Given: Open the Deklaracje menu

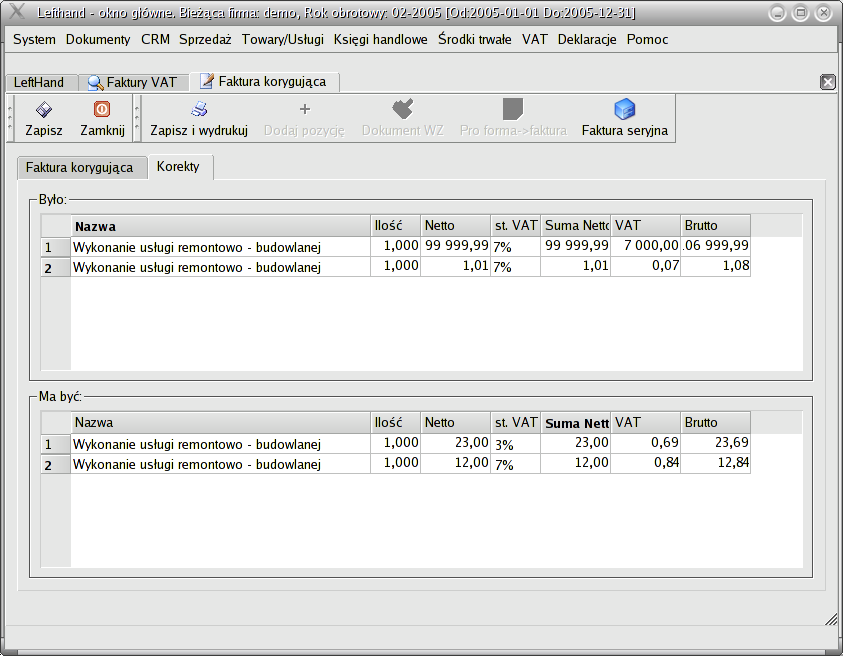Looking at the screenshot, I should [x=587, y=39].
